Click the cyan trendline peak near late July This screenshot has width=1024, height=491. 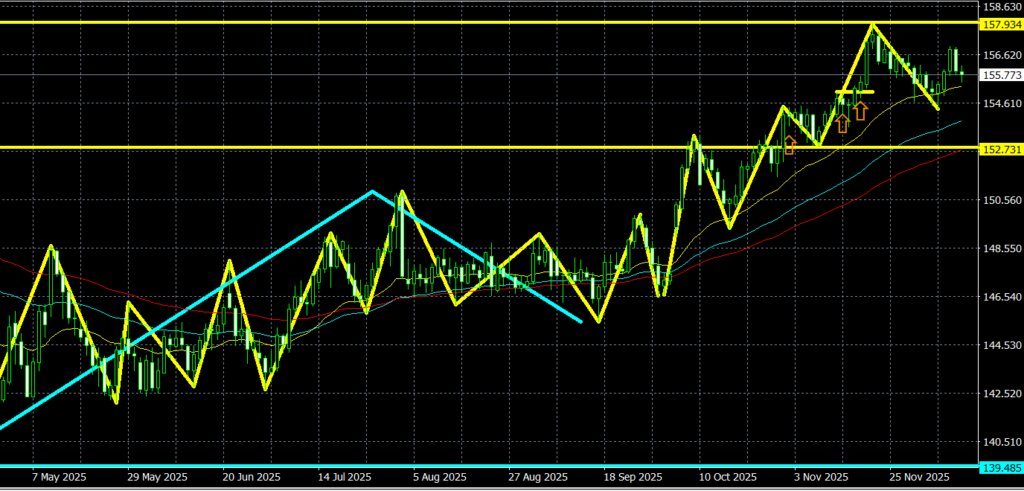(x=372, y=191)
